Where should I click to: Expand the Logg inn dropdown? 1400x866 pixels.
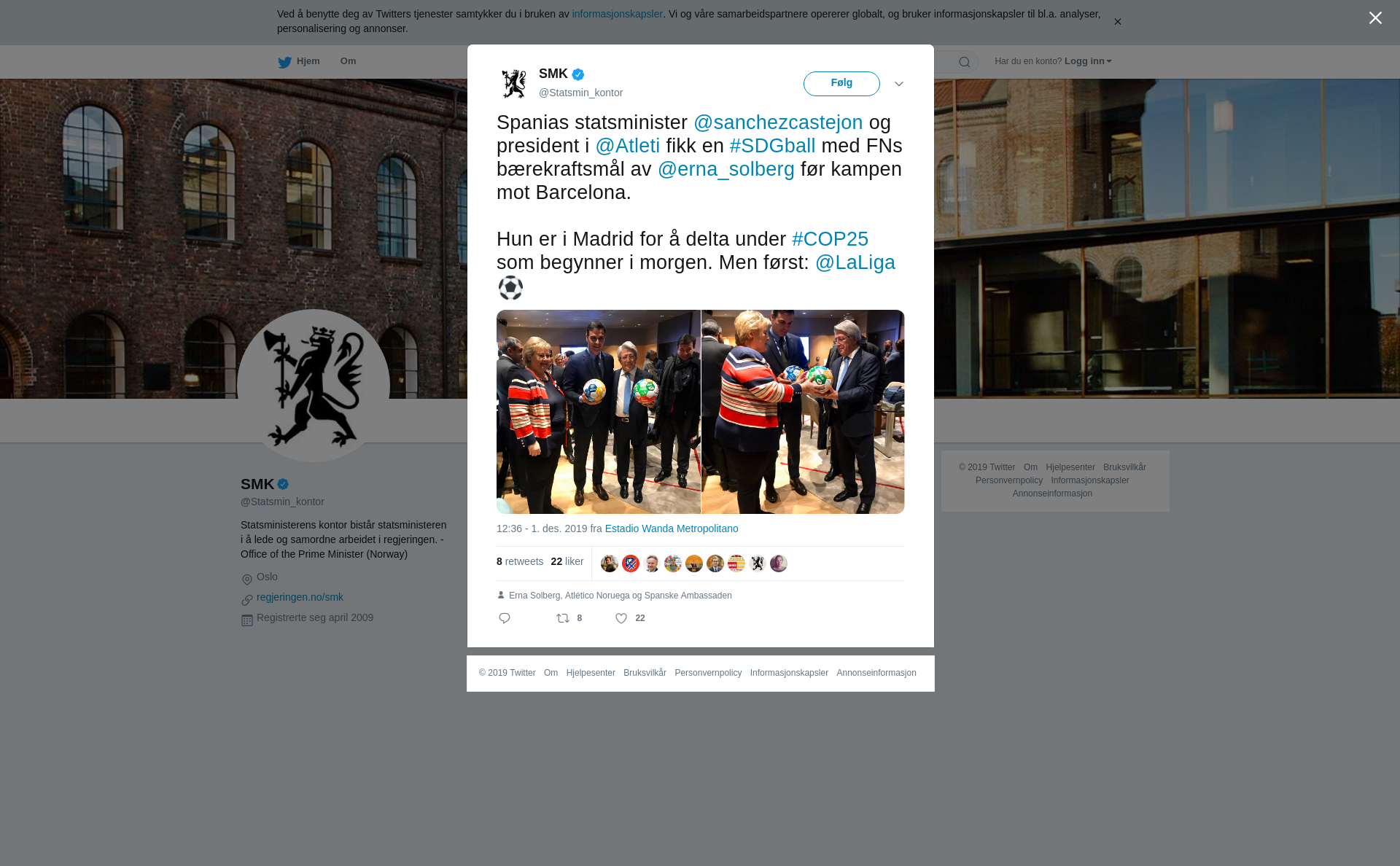1088,61
